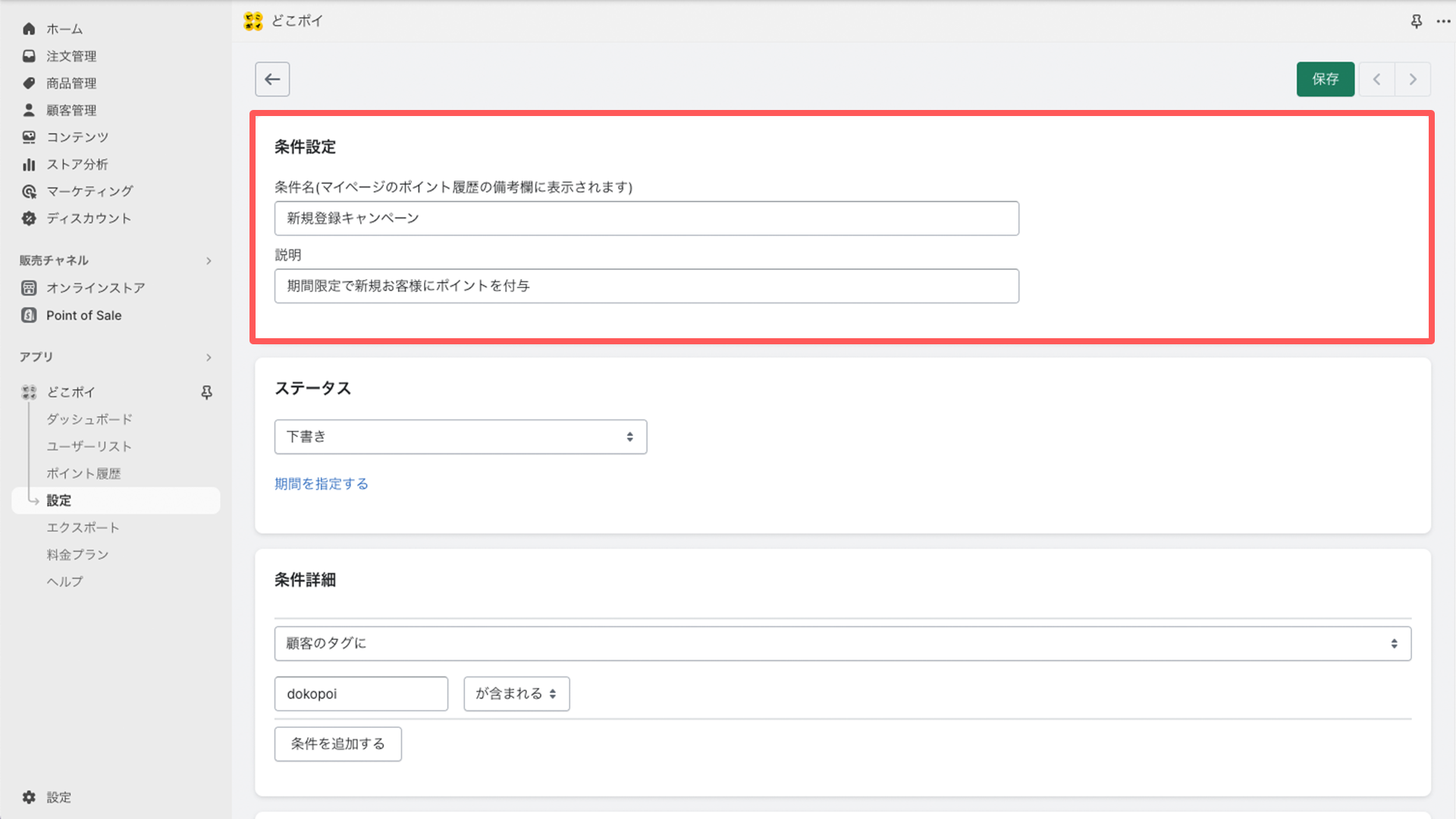1456x819 pixels.
Task: Click the 保存 save button
Action: point(1325,78)
